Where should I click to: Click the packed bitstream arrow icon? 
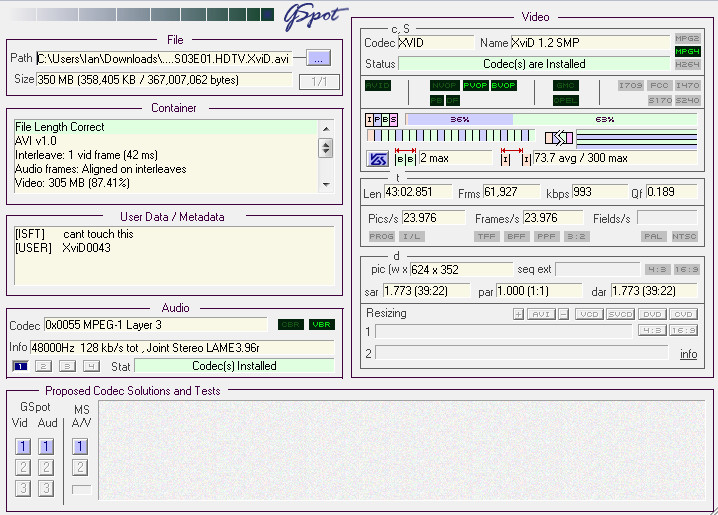coord(559,137)
